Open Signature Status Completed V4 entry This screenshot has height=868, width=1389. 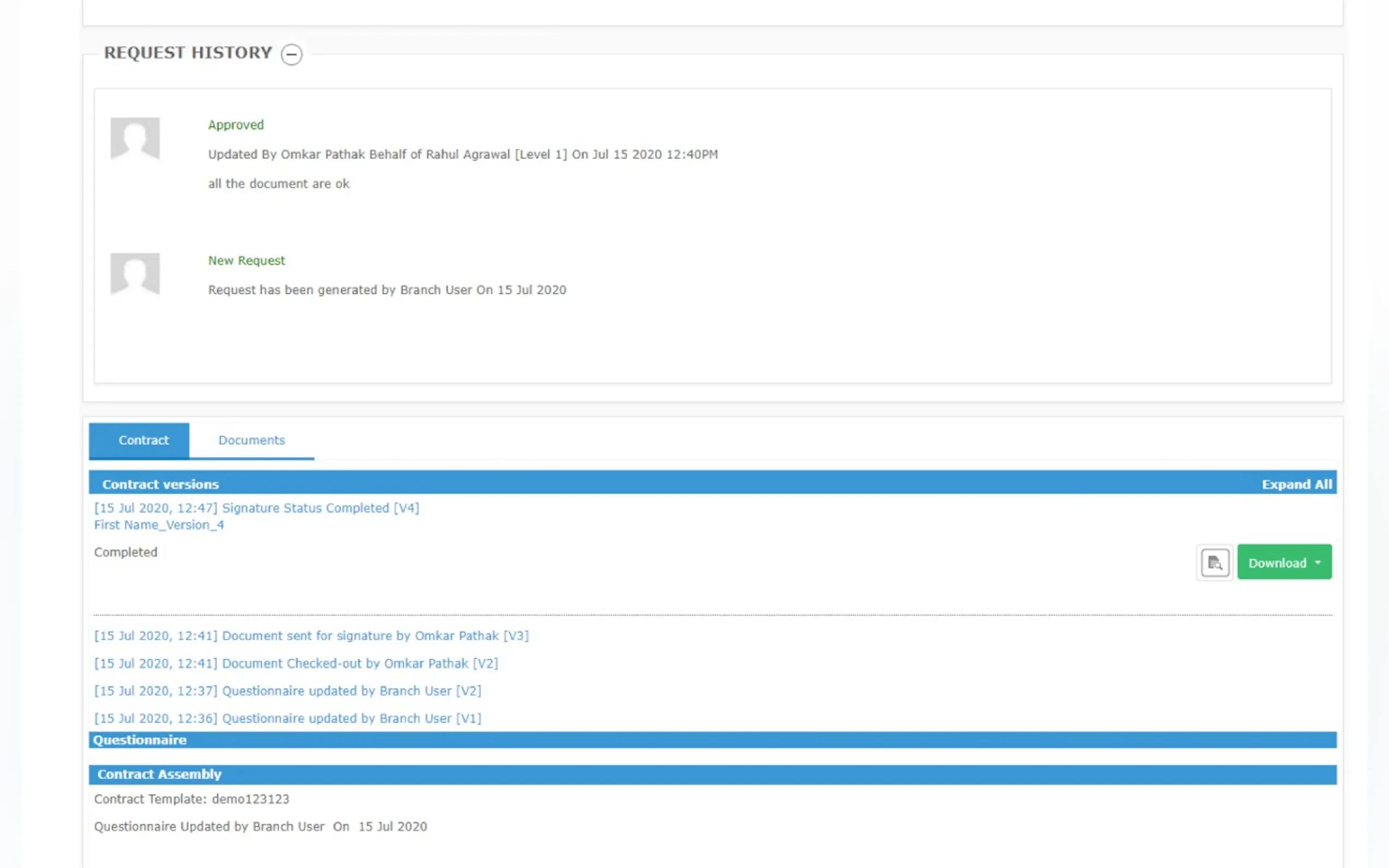[x=256, y=508]
